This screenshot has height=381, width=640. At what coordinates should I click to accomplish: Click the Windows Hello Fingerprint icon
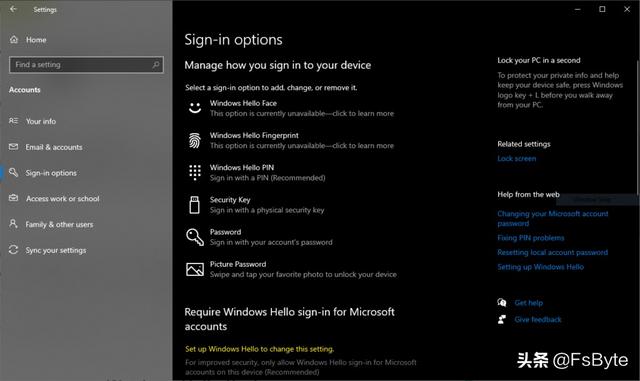[195, 140]
